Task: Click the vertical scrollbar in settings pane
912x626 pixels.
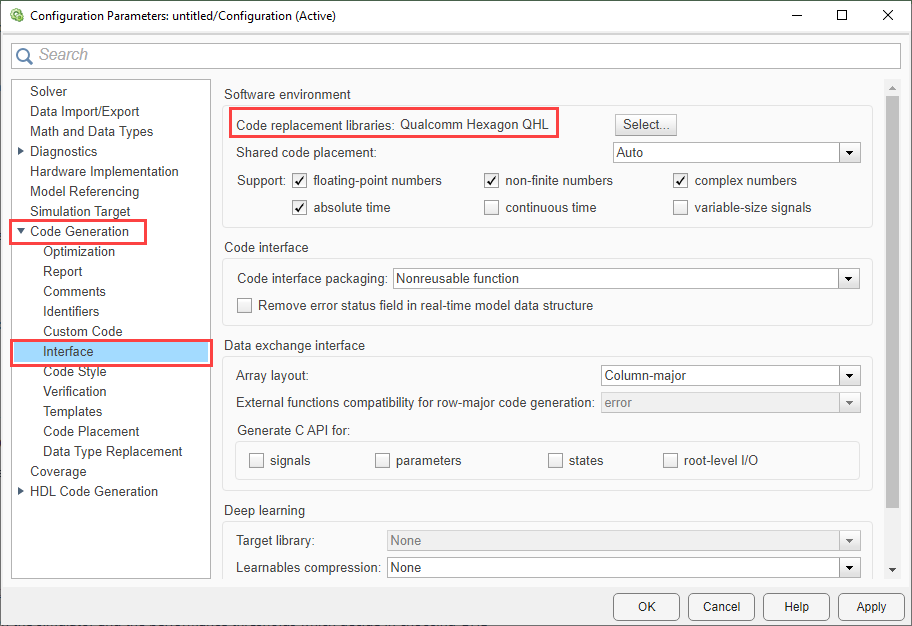Action: pos(893,300)
